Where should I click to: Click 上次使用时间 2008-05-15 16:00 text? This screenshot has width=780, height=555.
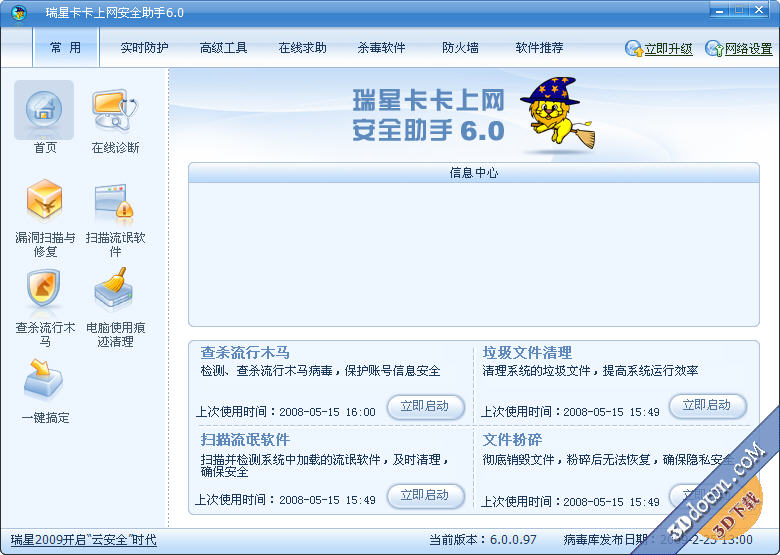286,412
